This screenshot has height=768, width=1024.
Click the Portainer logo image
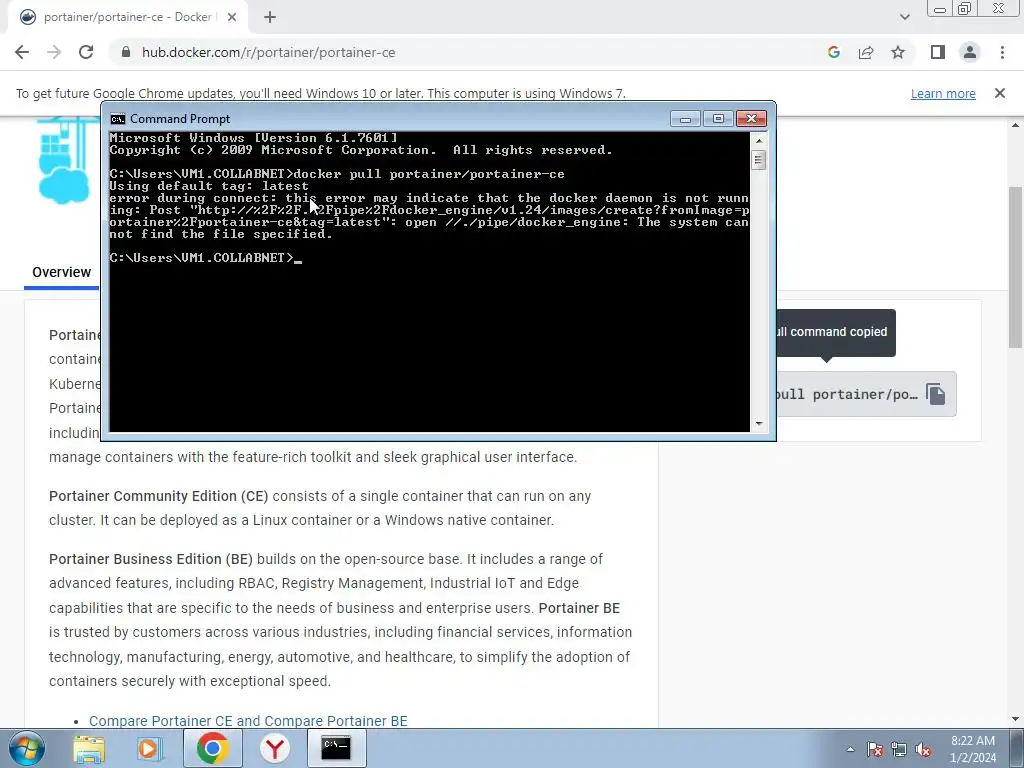point(65,160)
